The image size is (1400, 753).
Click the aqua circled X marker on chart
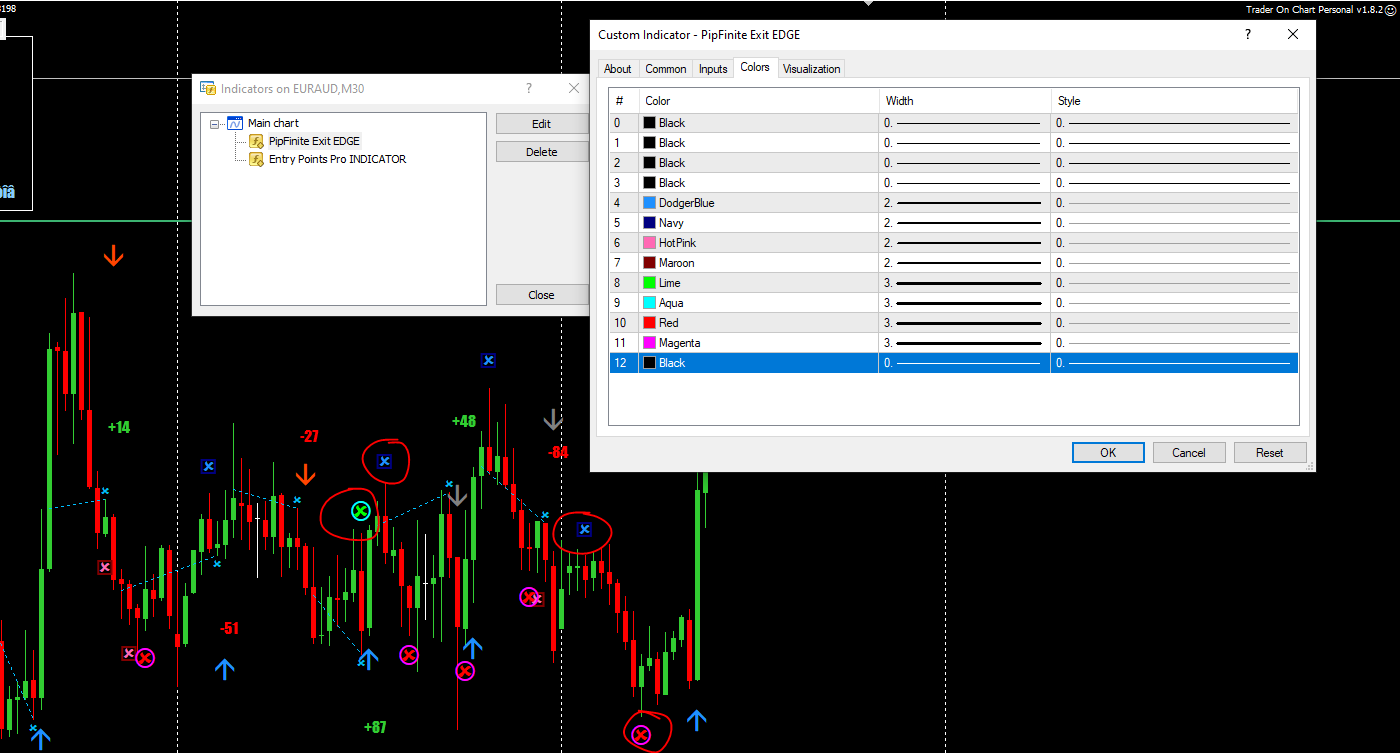(x=361, y=512)
